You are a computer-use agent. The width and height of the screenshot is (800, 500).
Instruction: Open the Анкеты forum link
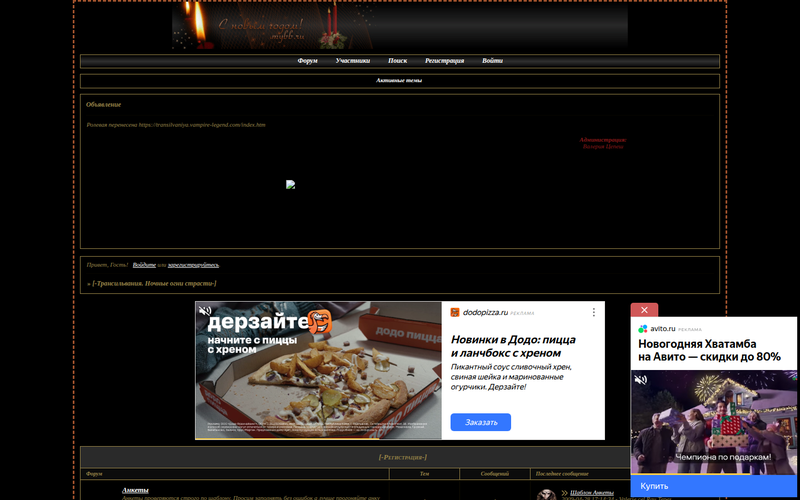[x=135, y=490]
